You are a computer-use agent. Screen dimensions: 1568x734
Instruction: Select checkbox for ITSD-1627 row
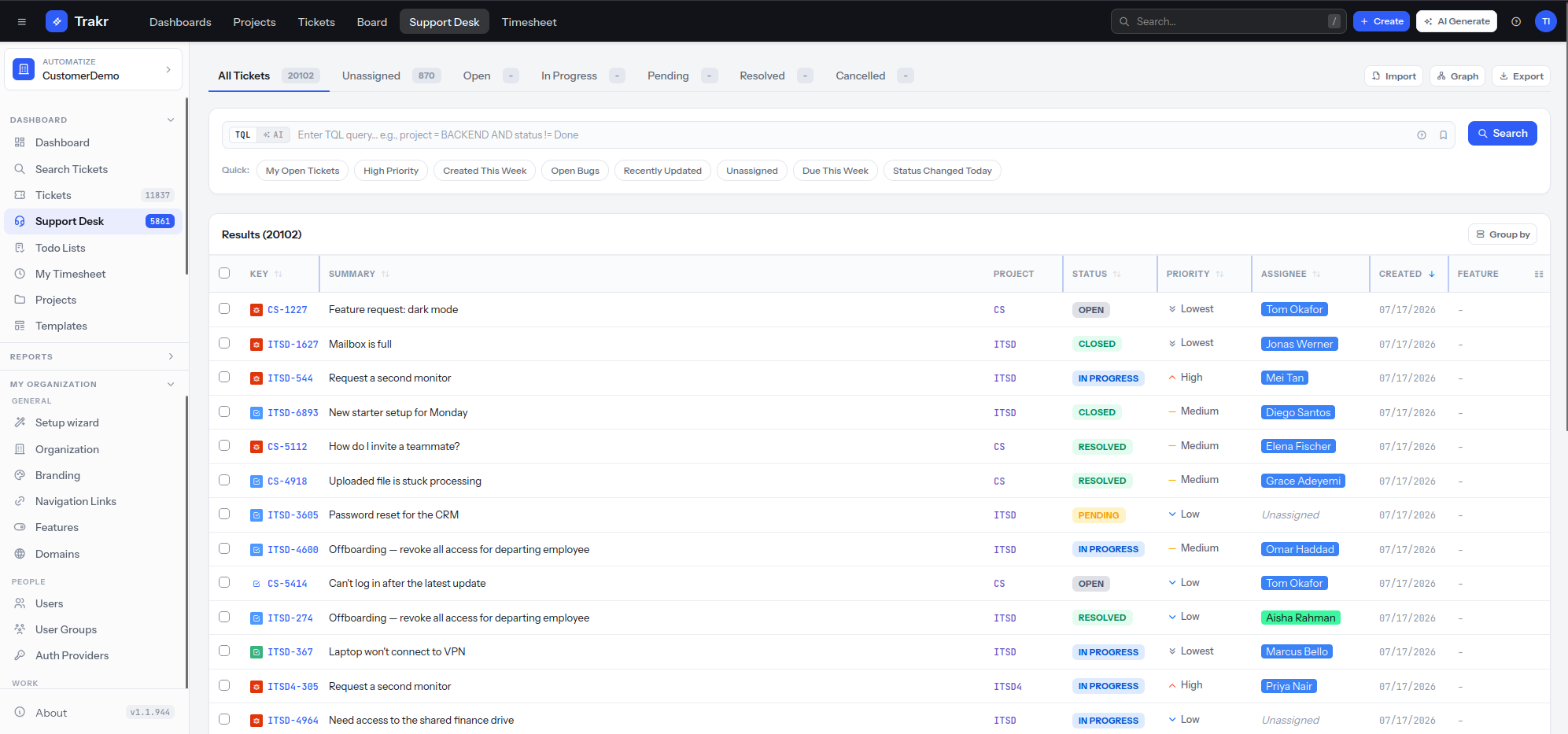[224, 343]
